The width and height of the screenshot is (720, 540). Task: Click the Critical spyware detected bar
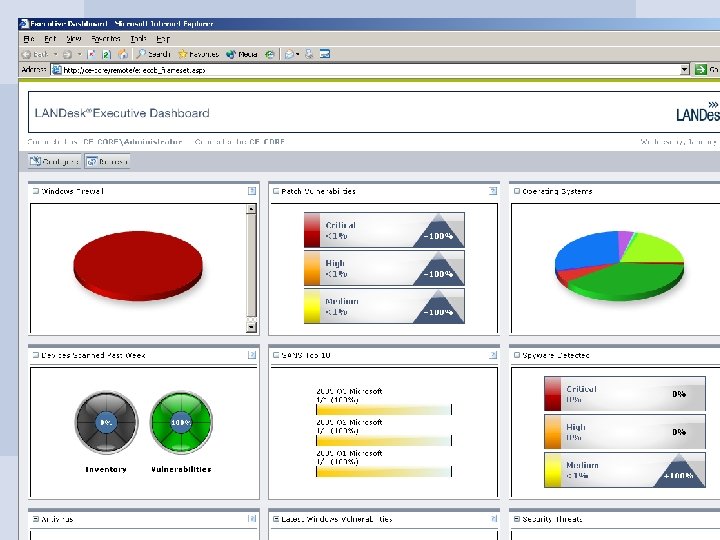tap(625, 394)
